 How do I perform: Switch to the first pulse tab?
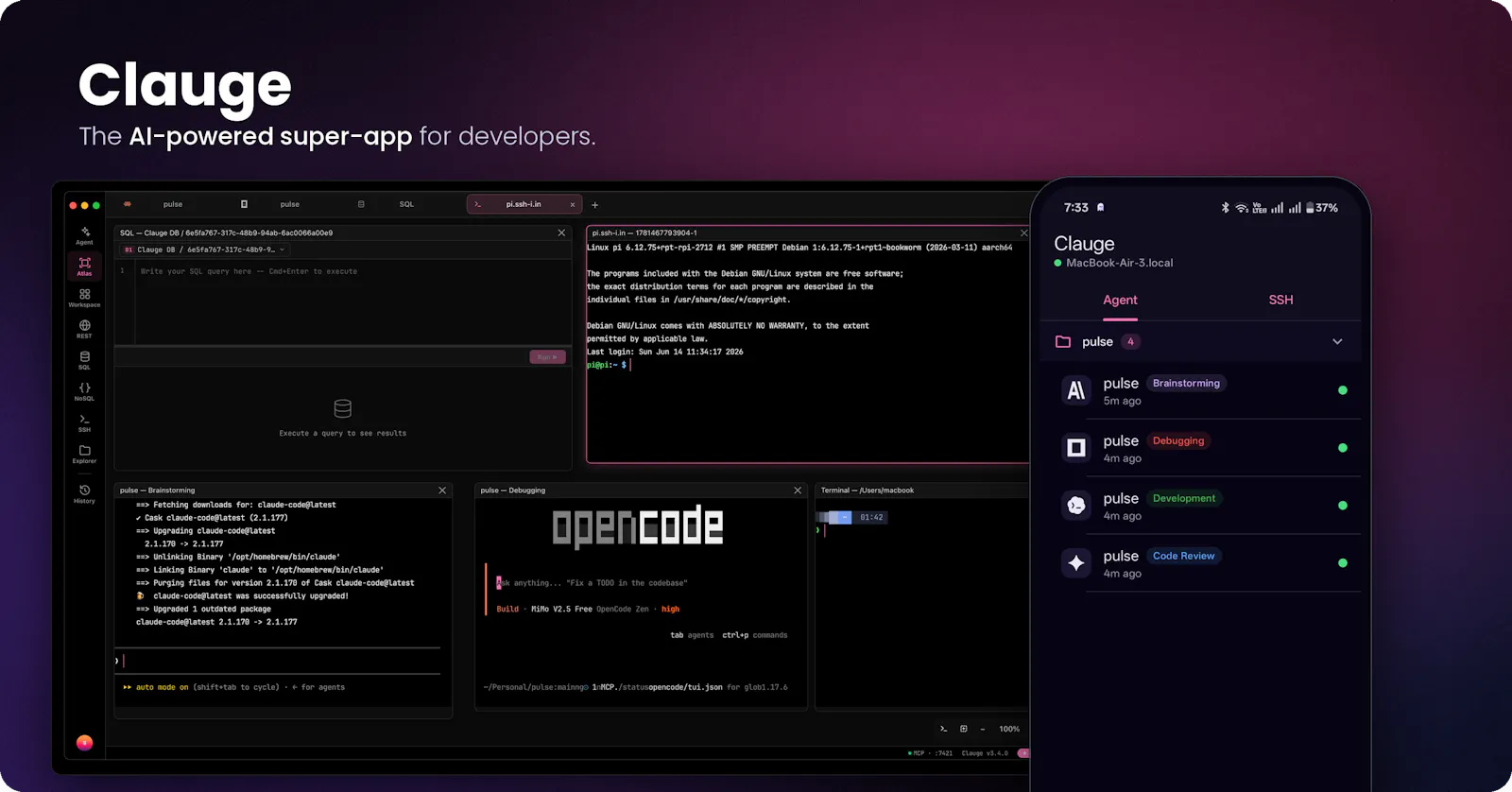(173, 204)
